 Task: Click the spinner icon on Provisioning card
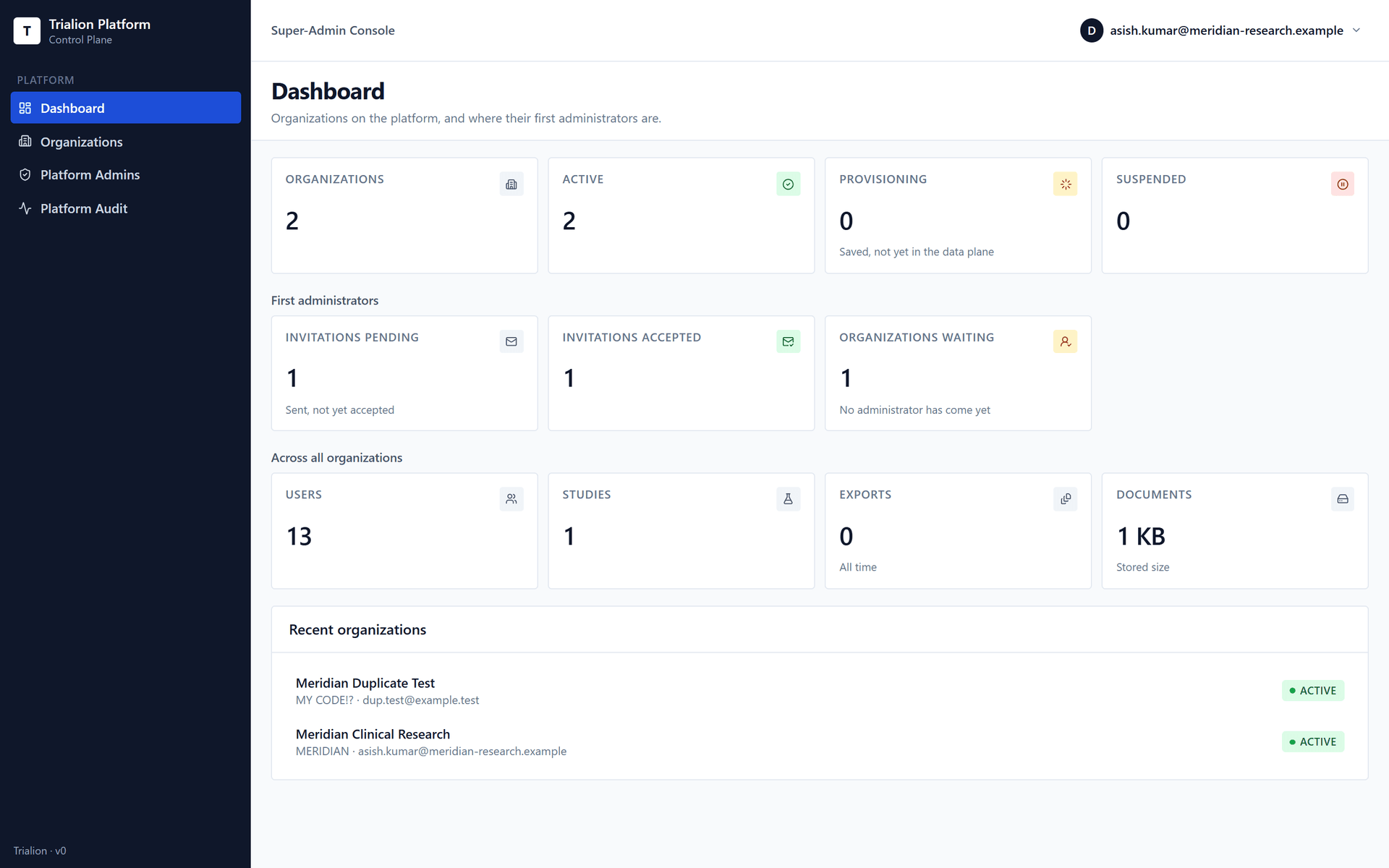(x=1065, y=184)
